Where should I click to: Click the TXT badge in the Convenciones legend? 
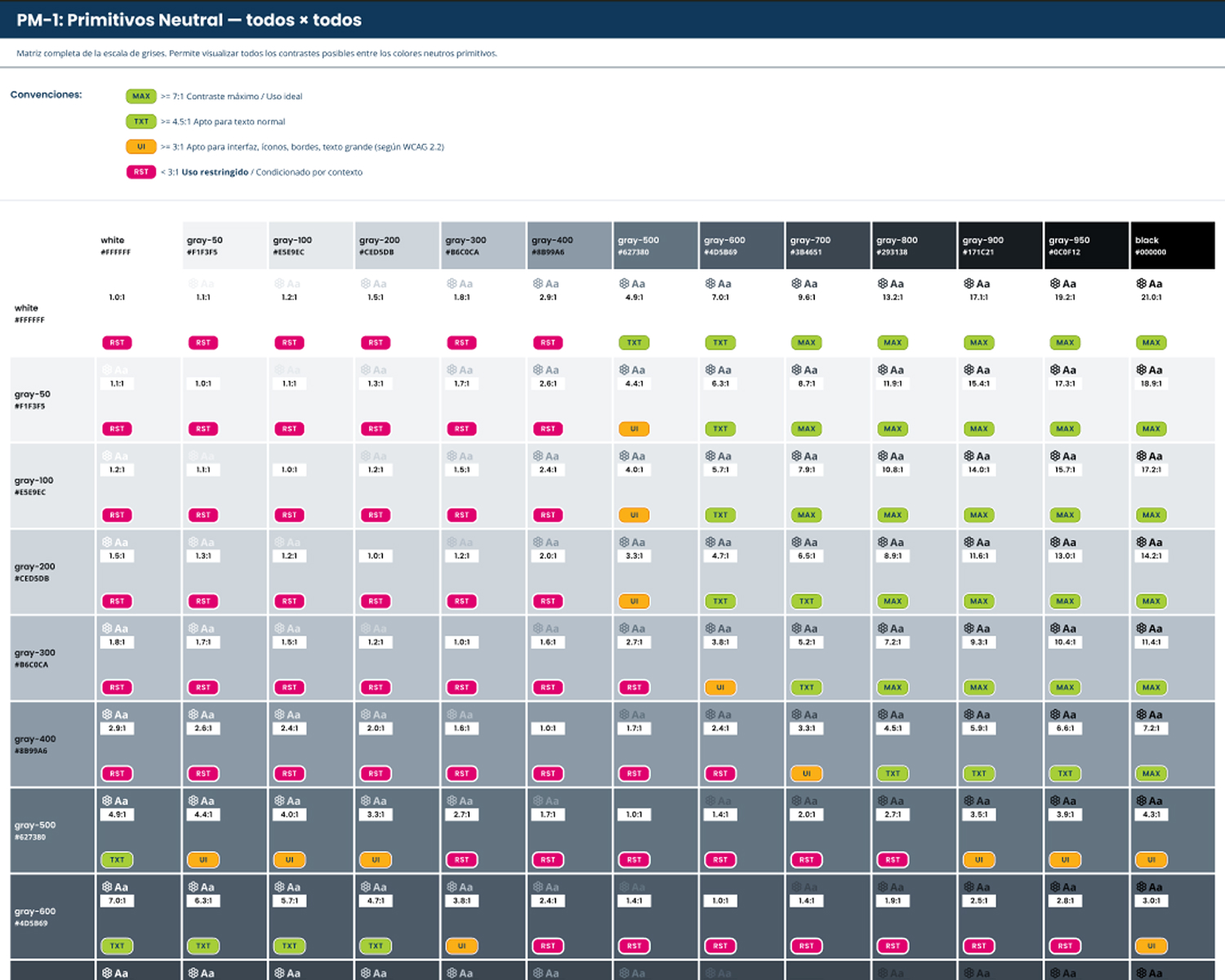pyautogui.click(x=140, y=122)
